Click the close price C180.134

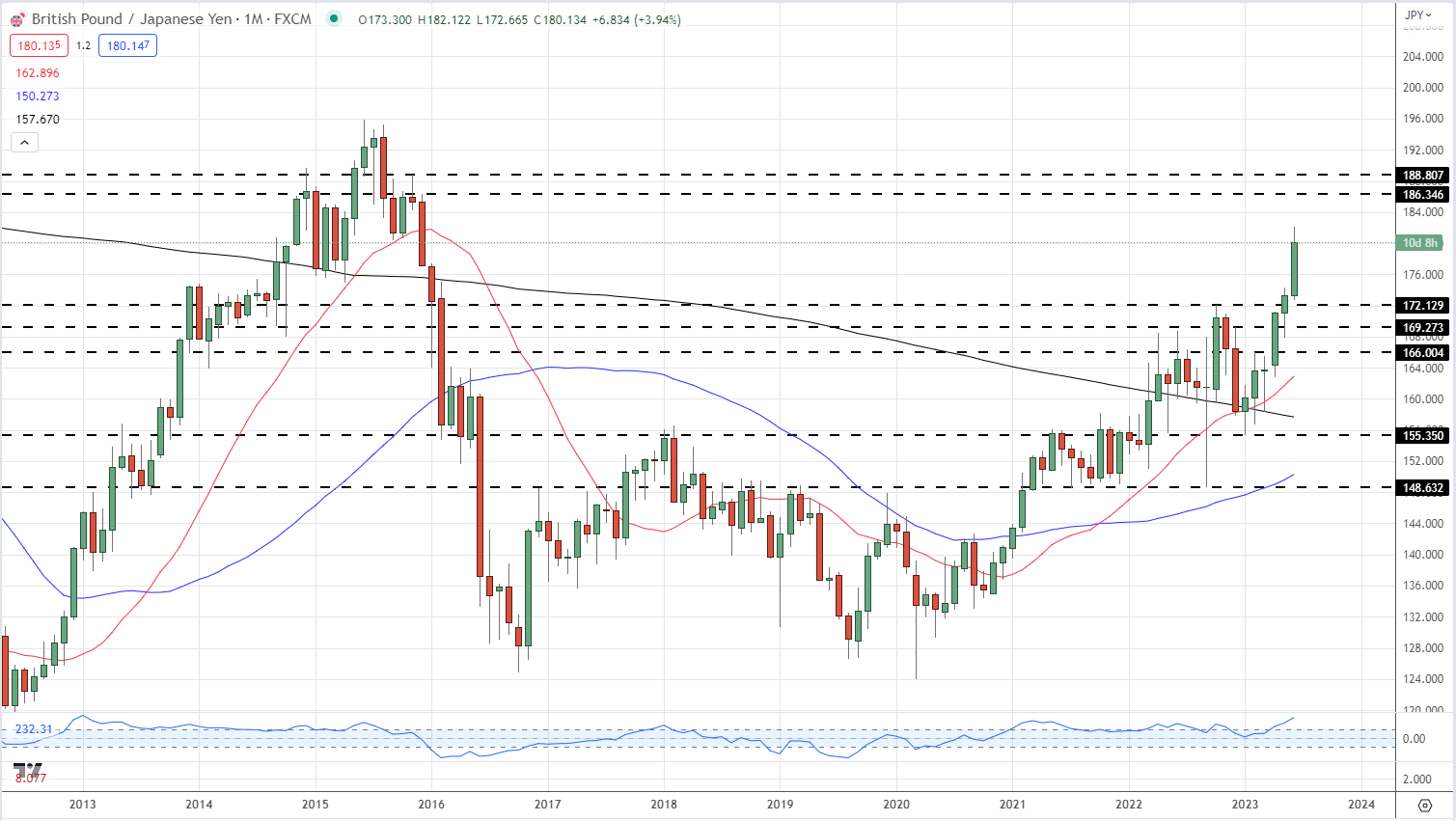pos(560,19)
